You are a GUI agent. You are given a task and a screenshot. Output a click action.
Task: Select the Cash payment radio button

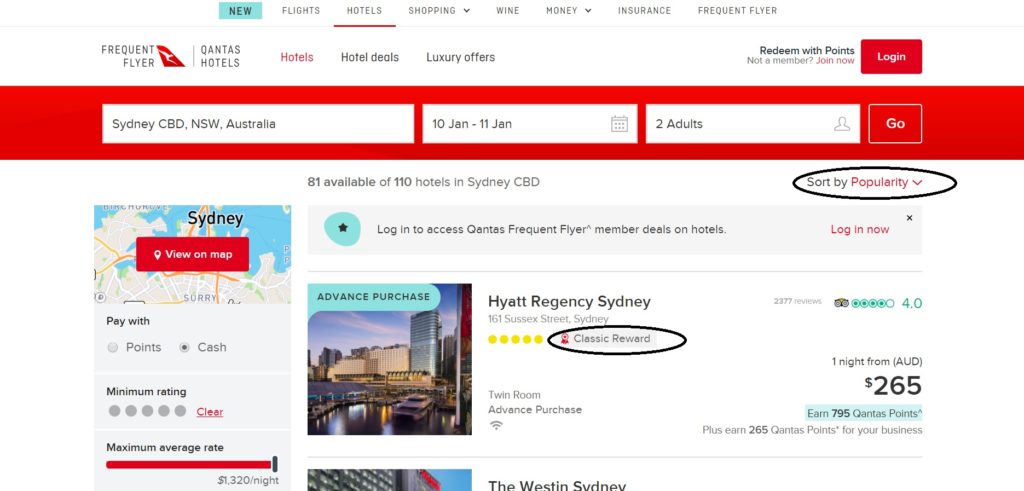(x=184, y=347)
